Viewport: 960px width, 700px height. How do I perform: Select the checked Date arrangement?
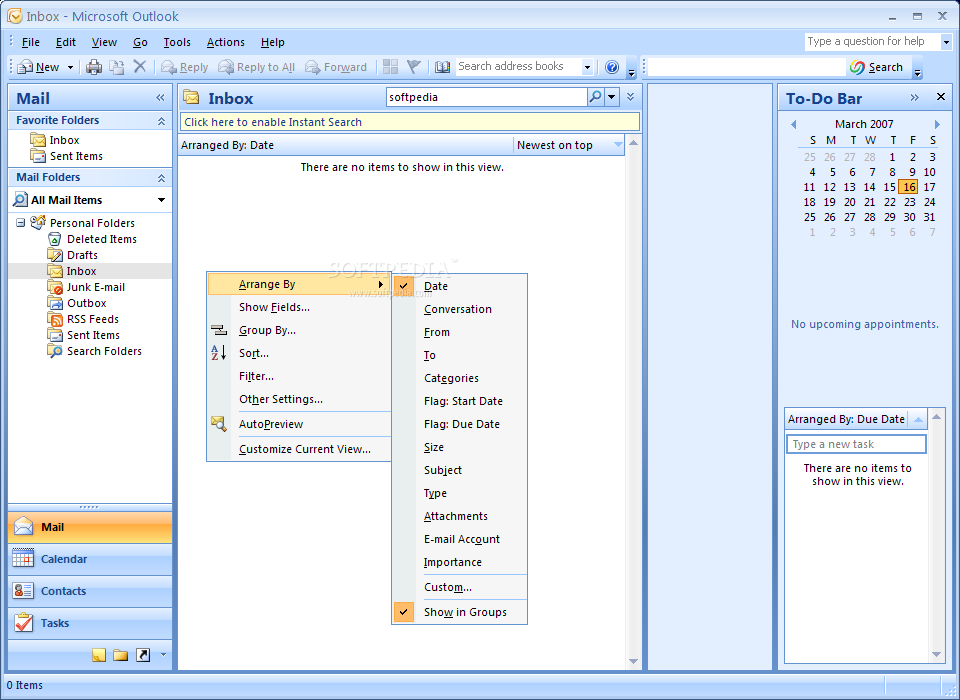[x=459, y=286]
